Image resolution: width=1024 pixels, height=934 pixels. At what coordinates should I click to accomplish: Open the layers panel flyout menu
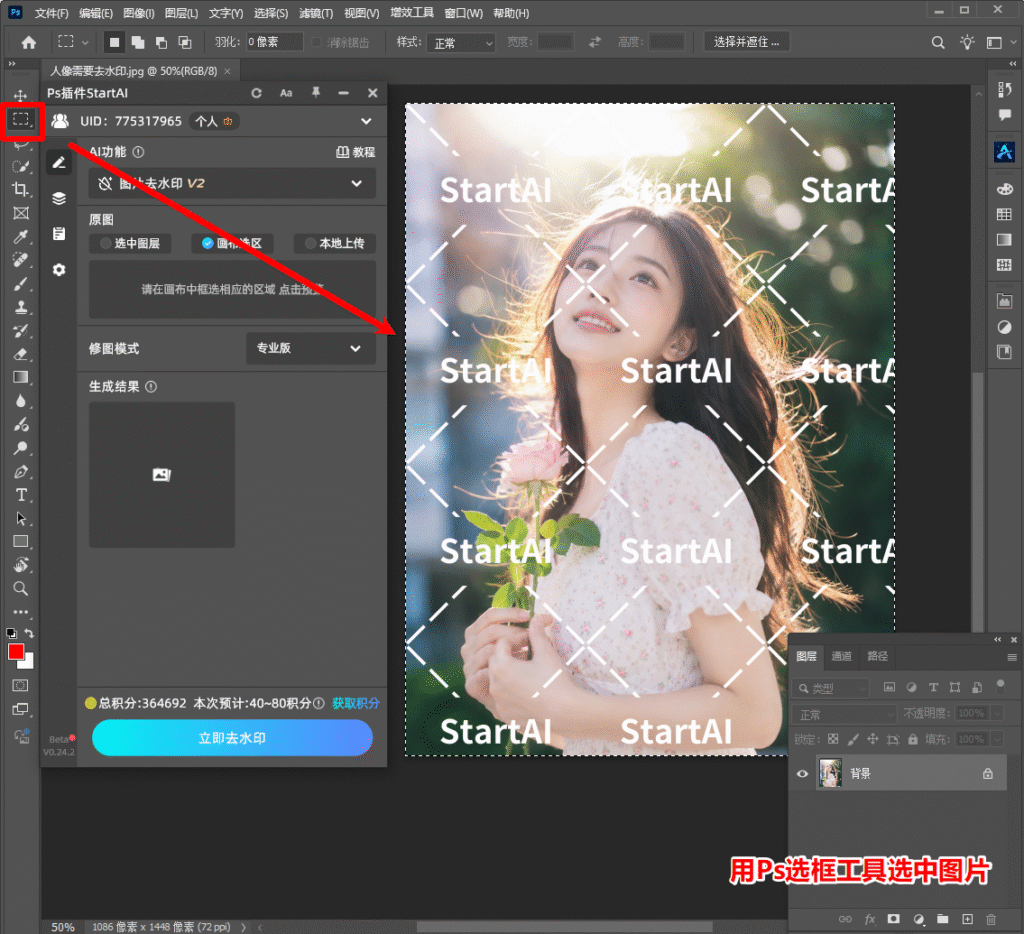[1012, 657]
